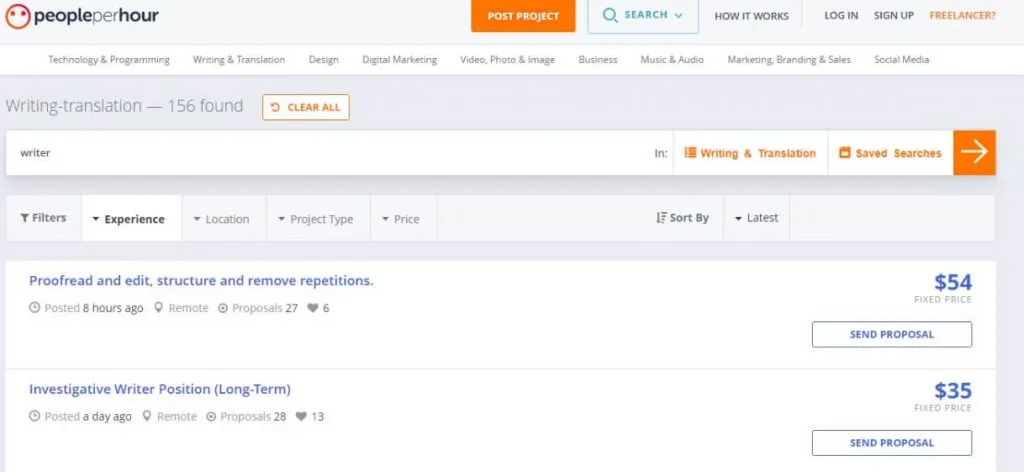
Task: Expand the Experience filter dropdown
Action: pos(131,219)
